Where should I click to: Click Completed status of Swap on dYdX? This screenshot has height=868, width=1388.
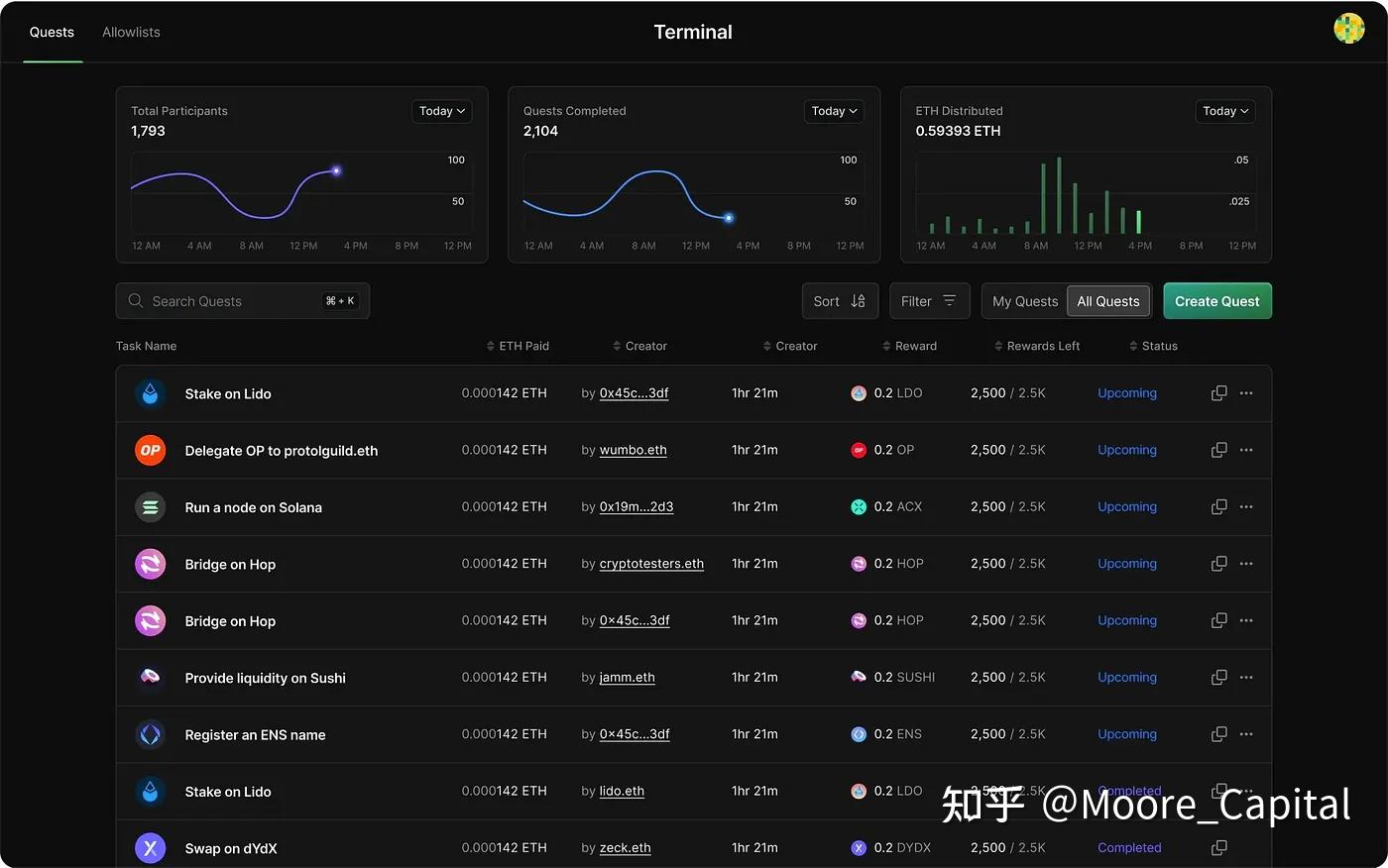(x=1129, y=848)
